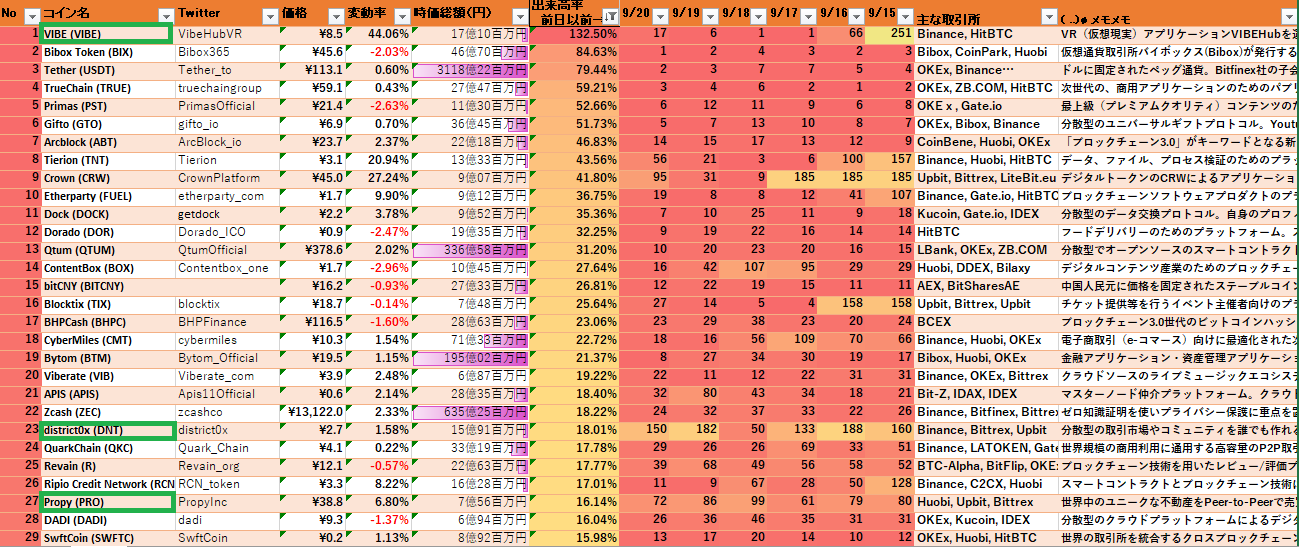Select the 132.50% volume rate cell
This screenshot has height=547, width=1299.
[574, 34]
